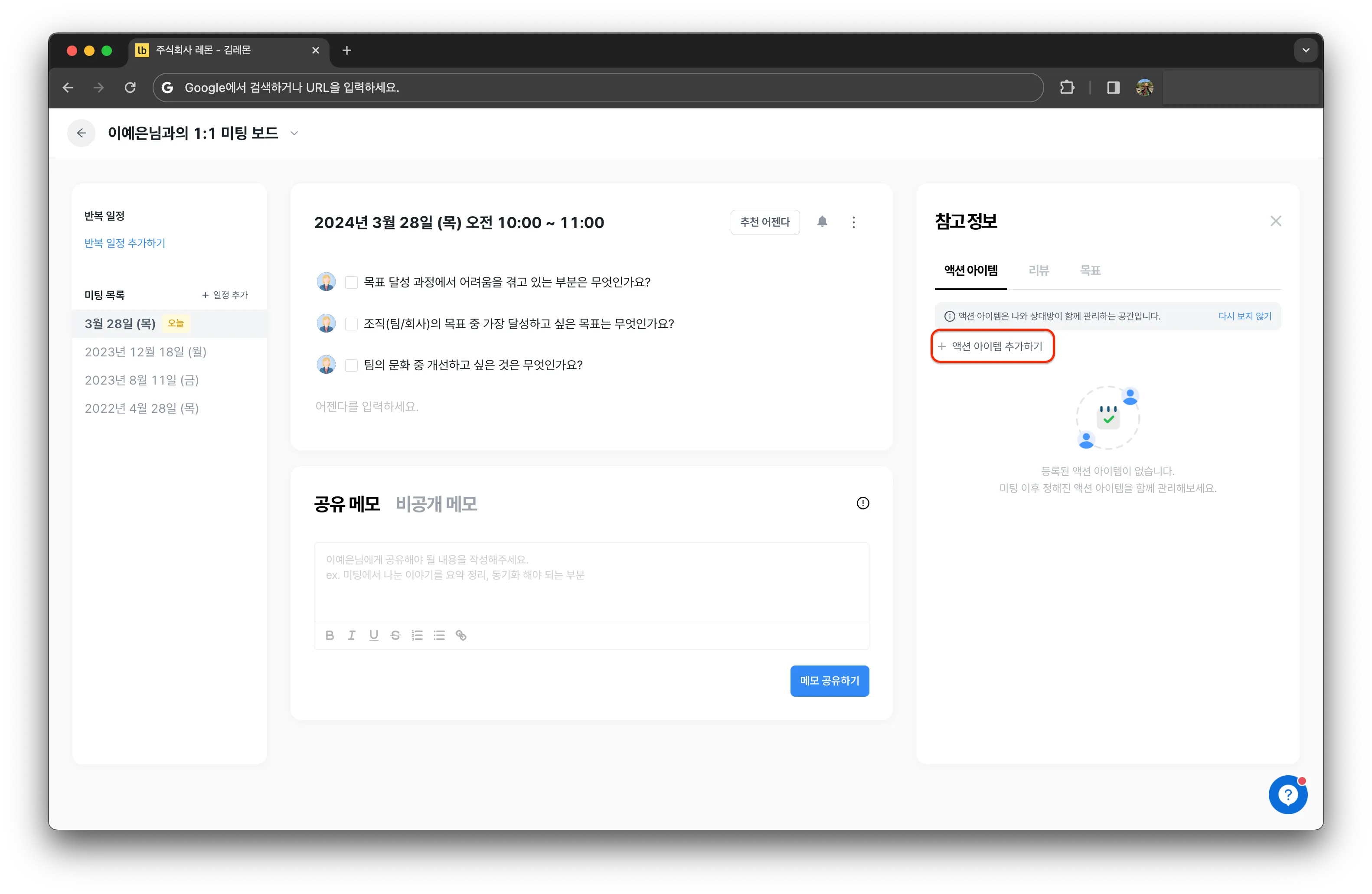This screenshot has height=894, width=1372.
Task: Insert a link in memo editor
Action: [x=461, y=635]
